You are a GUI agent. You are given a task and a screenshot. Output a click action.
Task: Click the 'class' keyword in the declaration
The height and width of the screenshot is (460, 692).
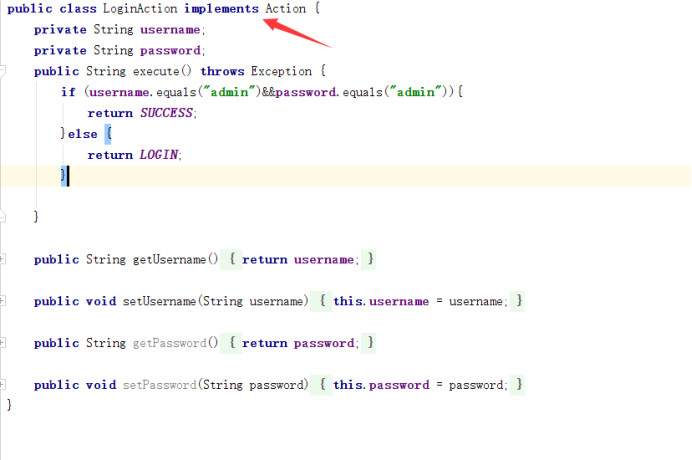(x=78, y=8)
